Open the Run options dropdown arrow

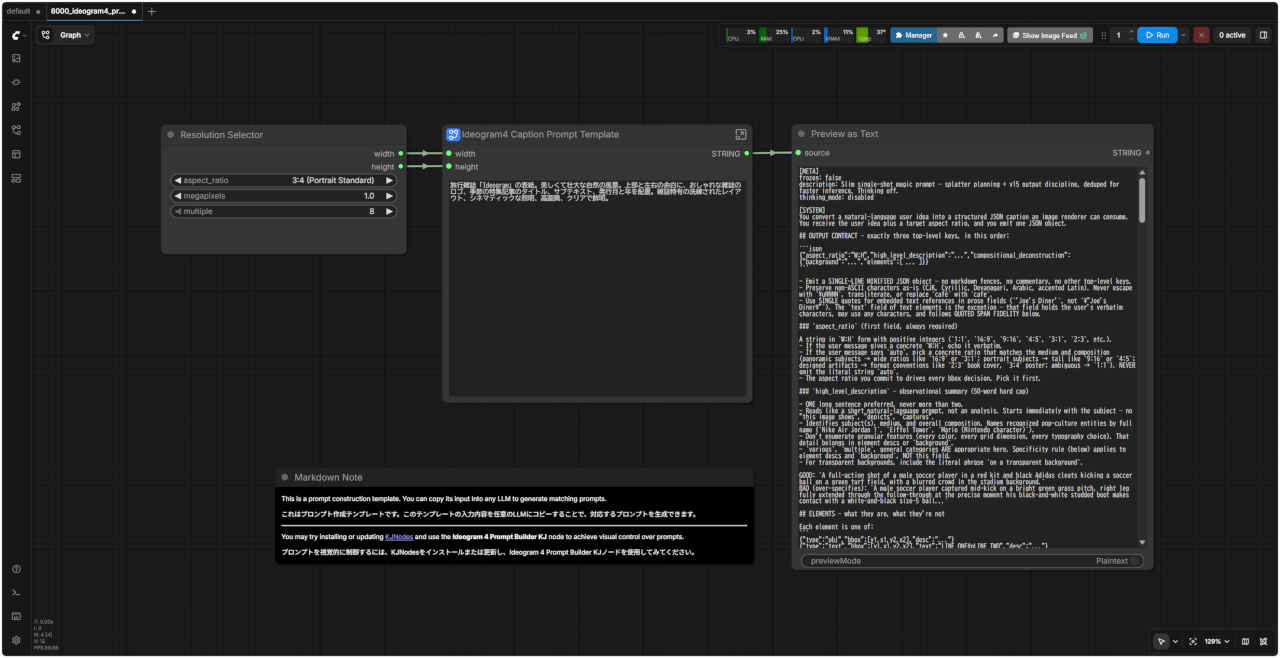pyautogui.click(x=1184, y=35)
